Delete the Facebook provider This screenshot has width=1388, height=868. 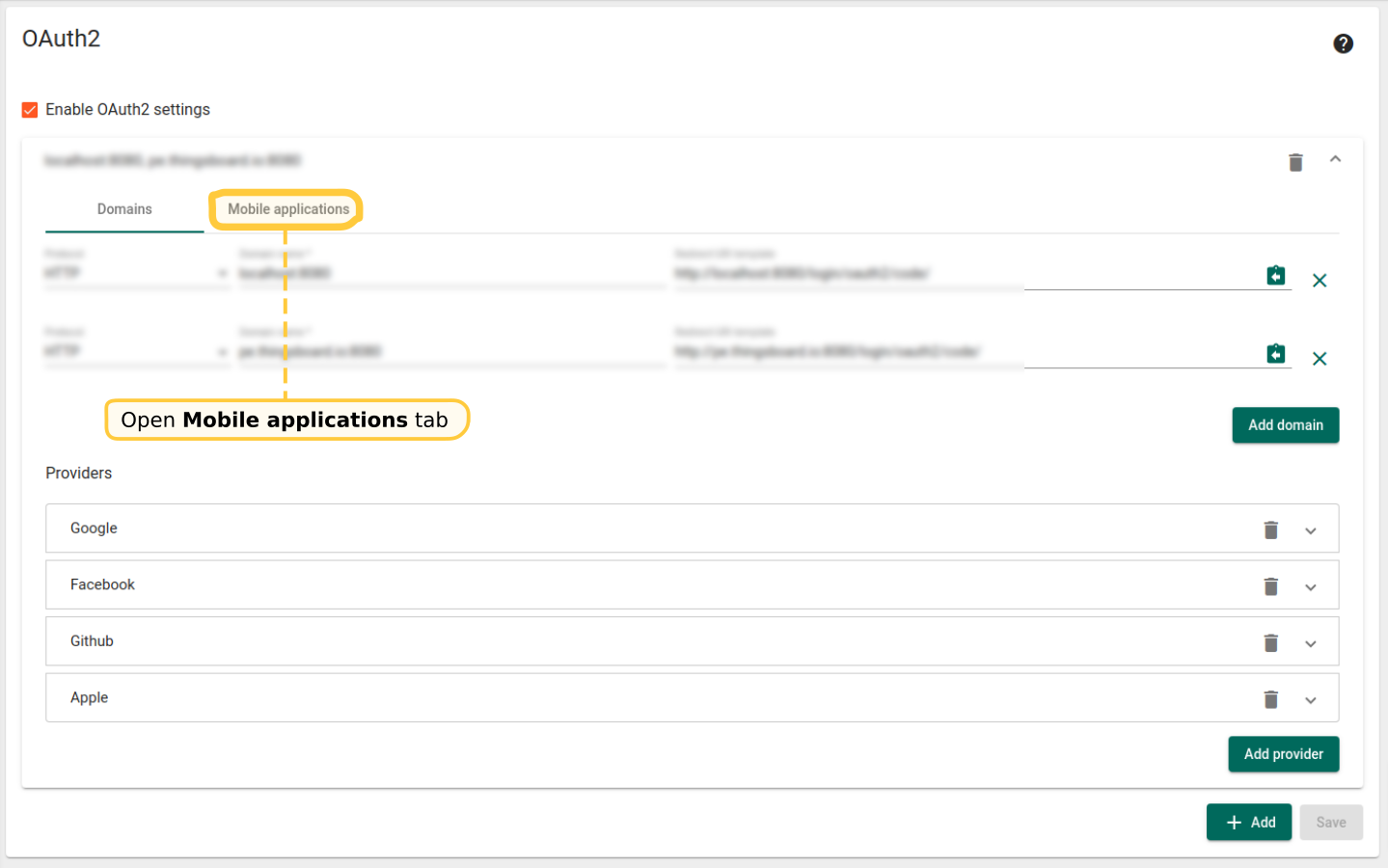click(1270, 586)
